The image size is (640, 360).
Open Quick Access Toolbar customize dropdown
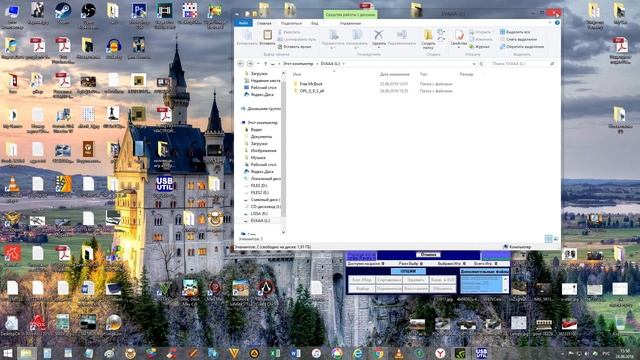click(260, 14)
